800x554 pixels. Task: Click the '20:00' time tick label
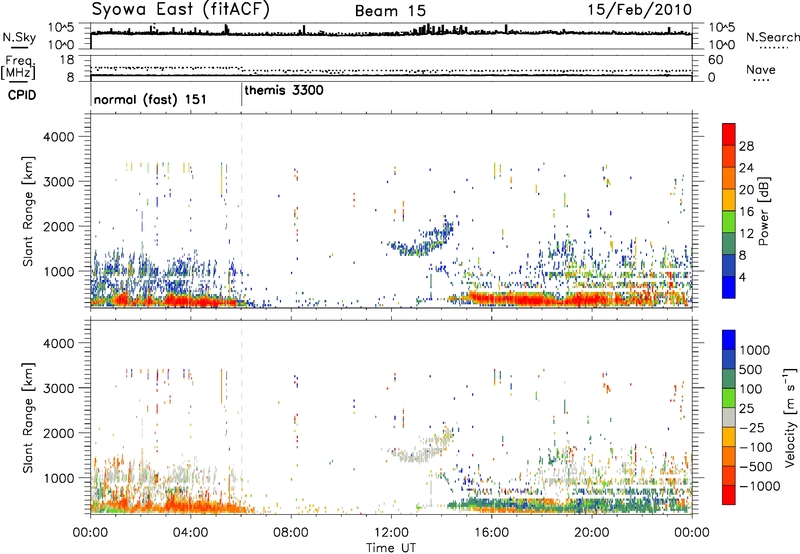coord(591,533)
